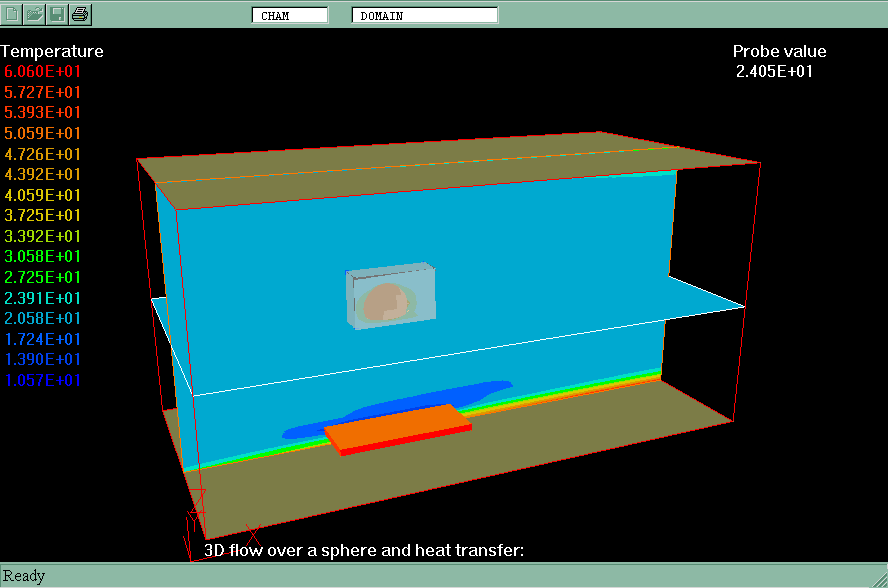Click the New file toolbar icon
888x588 pixels.
tap(13, 14)
